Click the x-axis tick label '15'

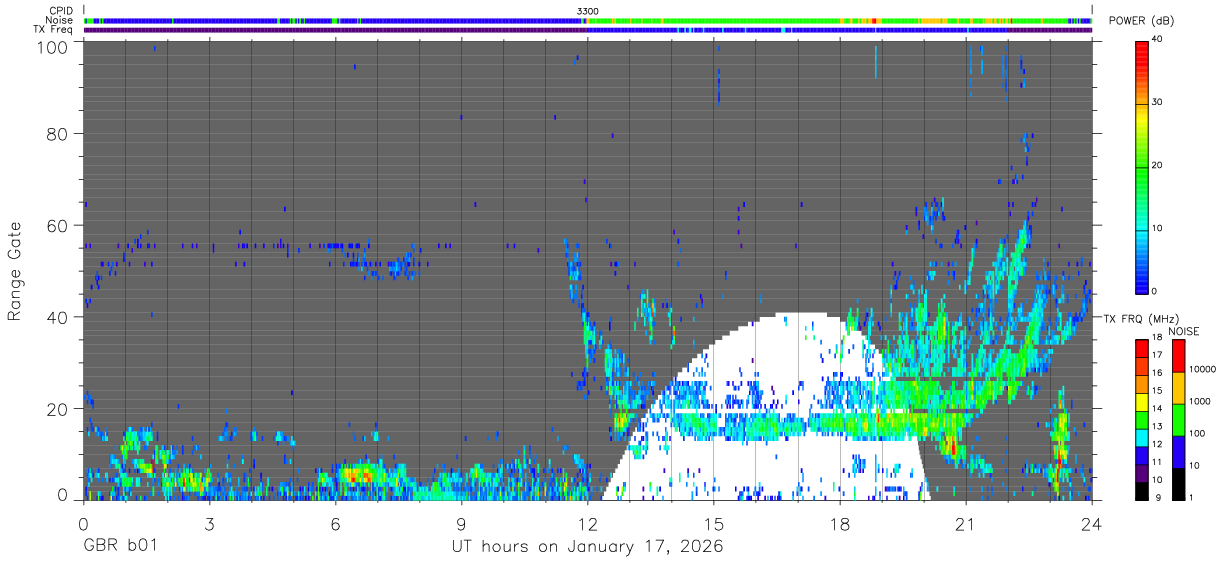click(714, 524)
